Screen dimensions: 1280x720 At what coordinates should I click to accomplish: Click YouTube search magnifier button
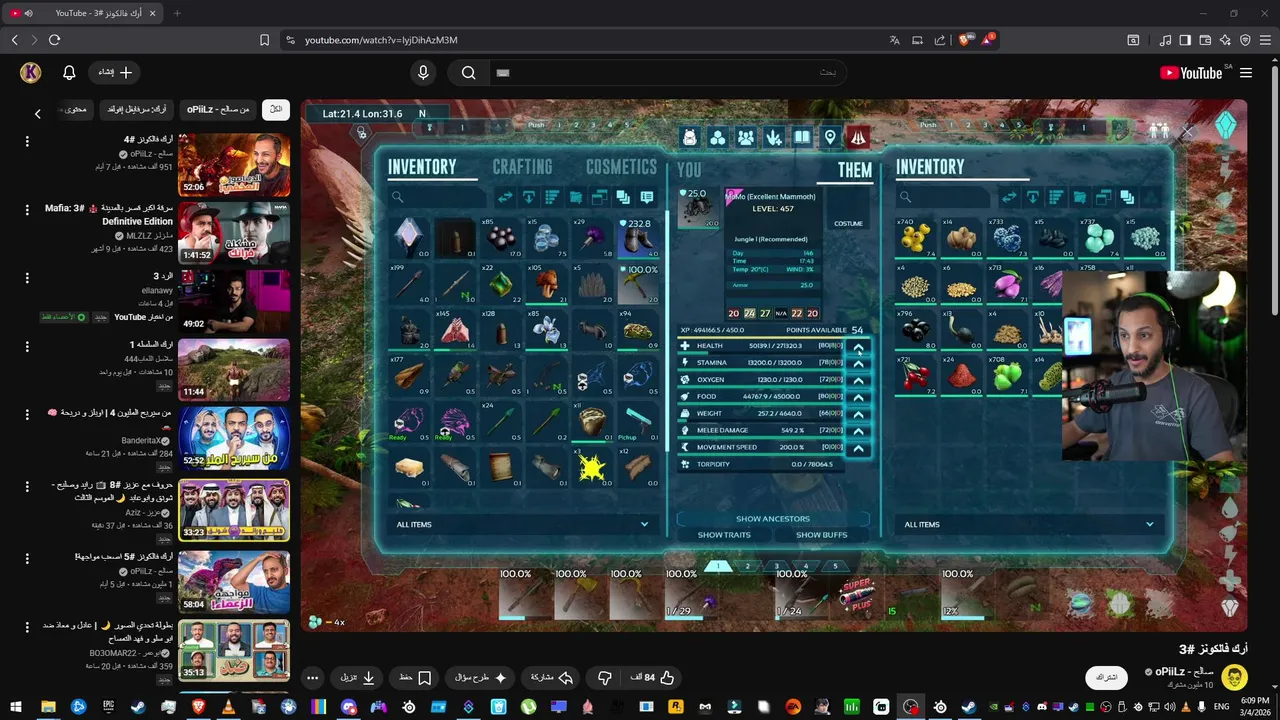468,72
